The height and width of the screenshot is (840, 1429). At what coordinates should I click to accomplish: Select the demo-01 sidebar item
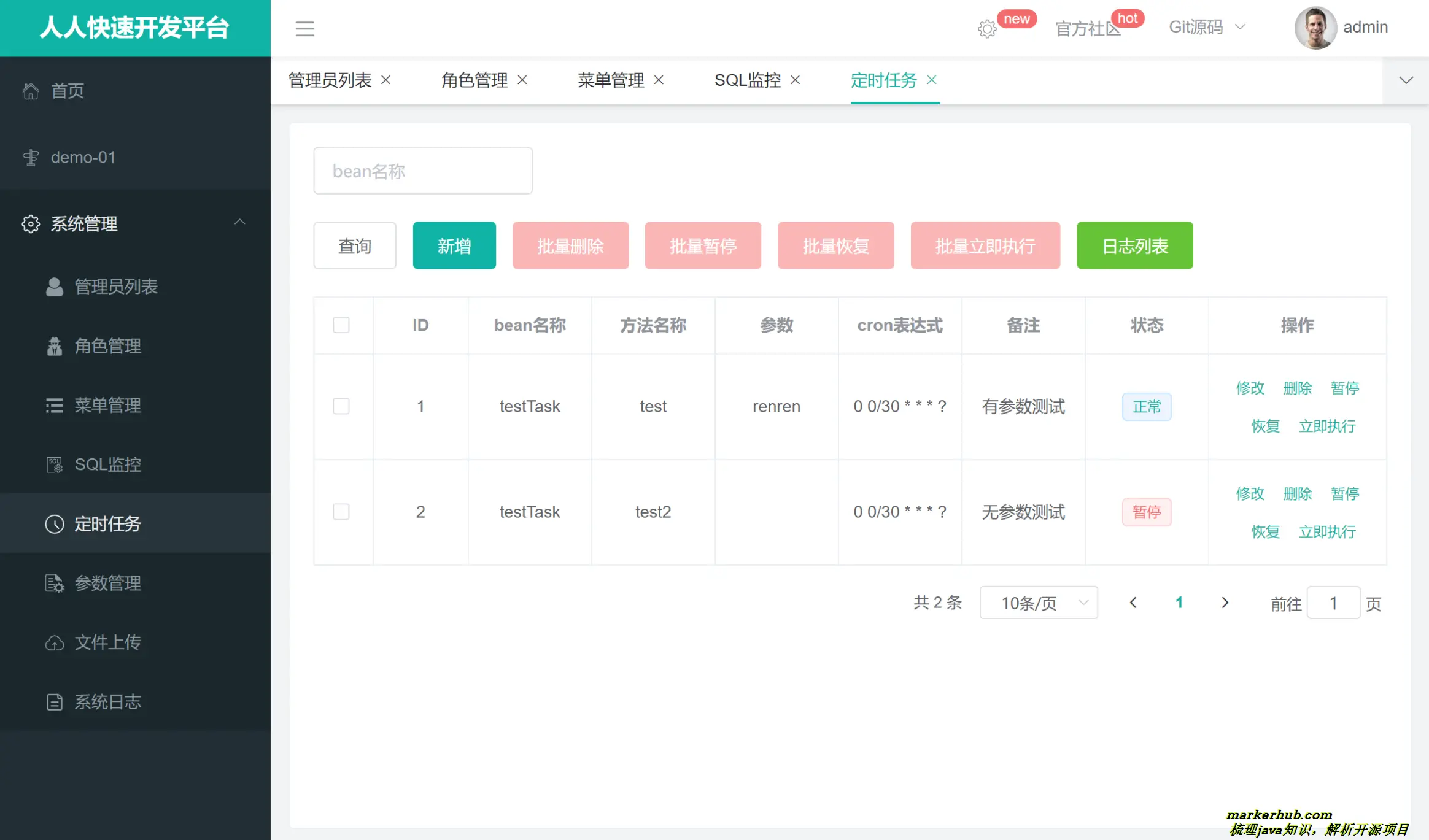click(x=83, y=157)
